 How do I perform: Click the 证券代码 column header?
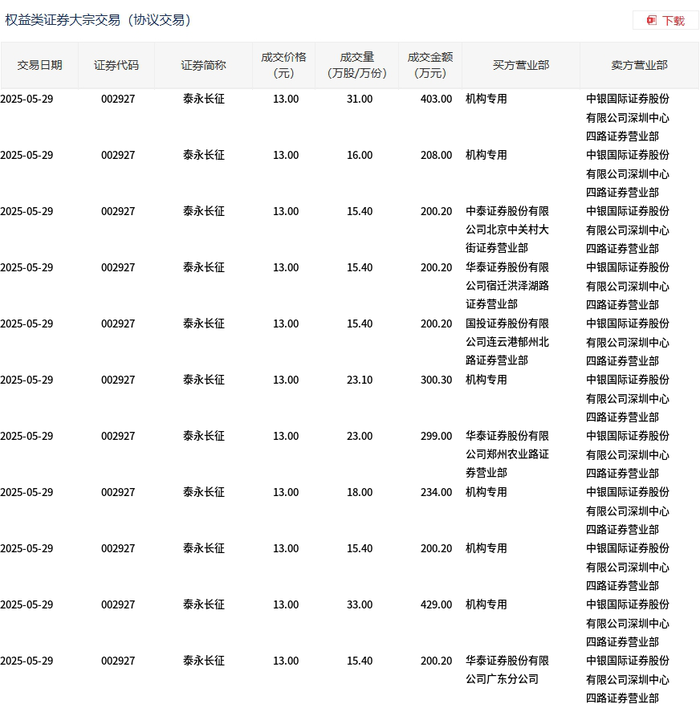(x=116, y=65)
